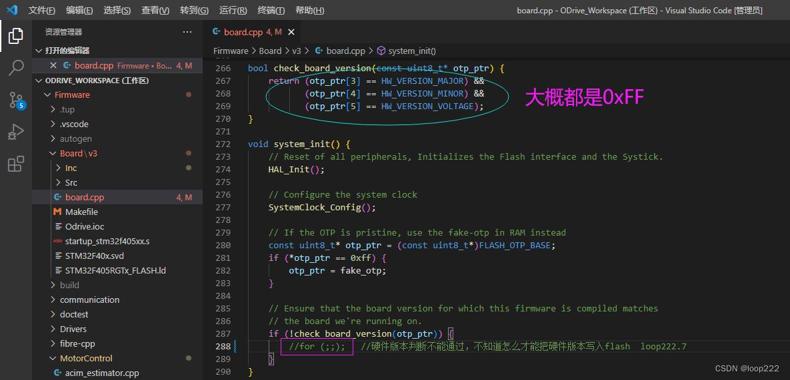Click check_board_version call on line 287
790x380 pixels.
tap(343, 334)
